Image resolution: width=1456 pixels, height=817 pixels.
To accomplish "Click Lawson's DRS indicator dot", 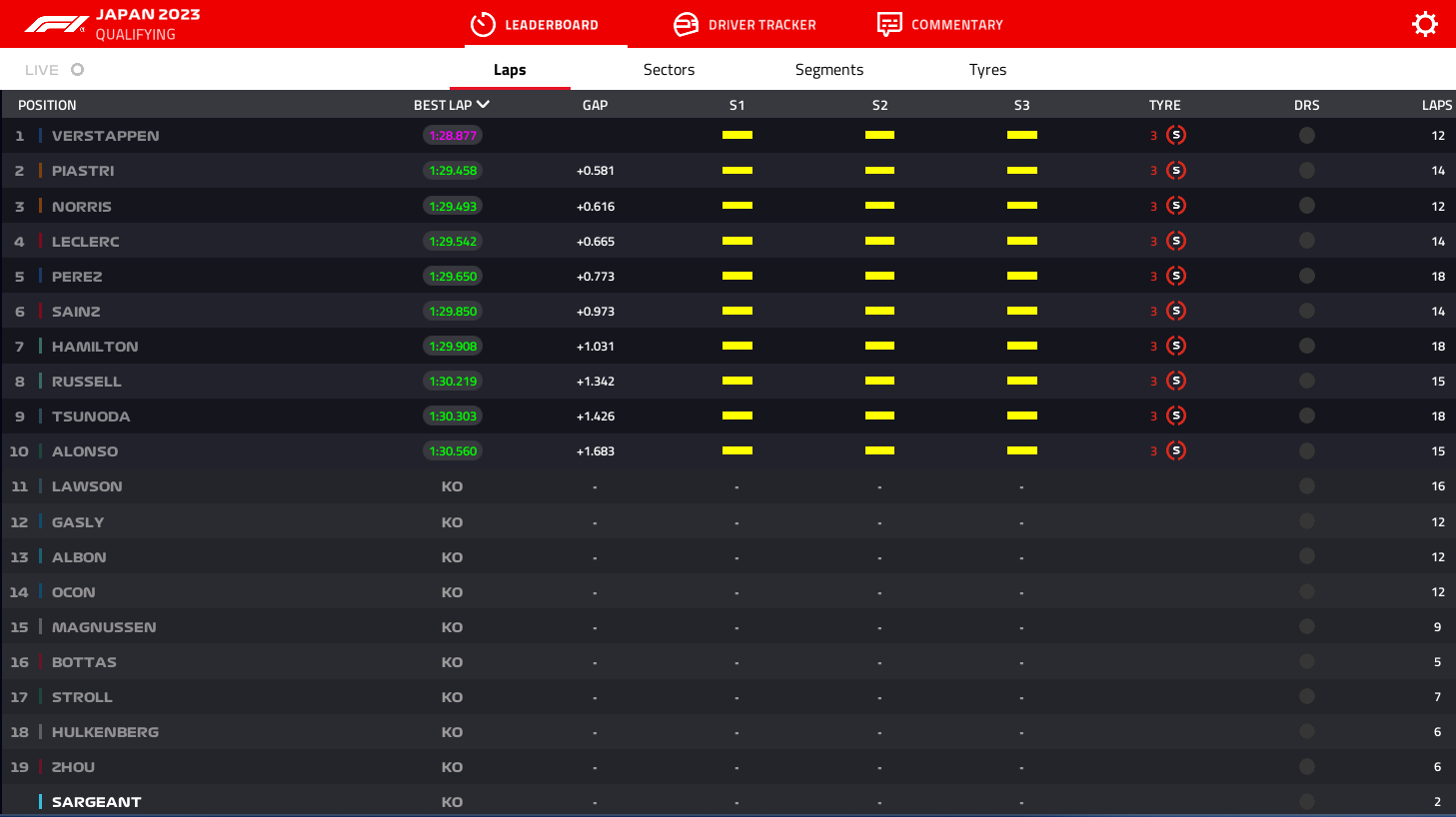I will coord(1306,485).
